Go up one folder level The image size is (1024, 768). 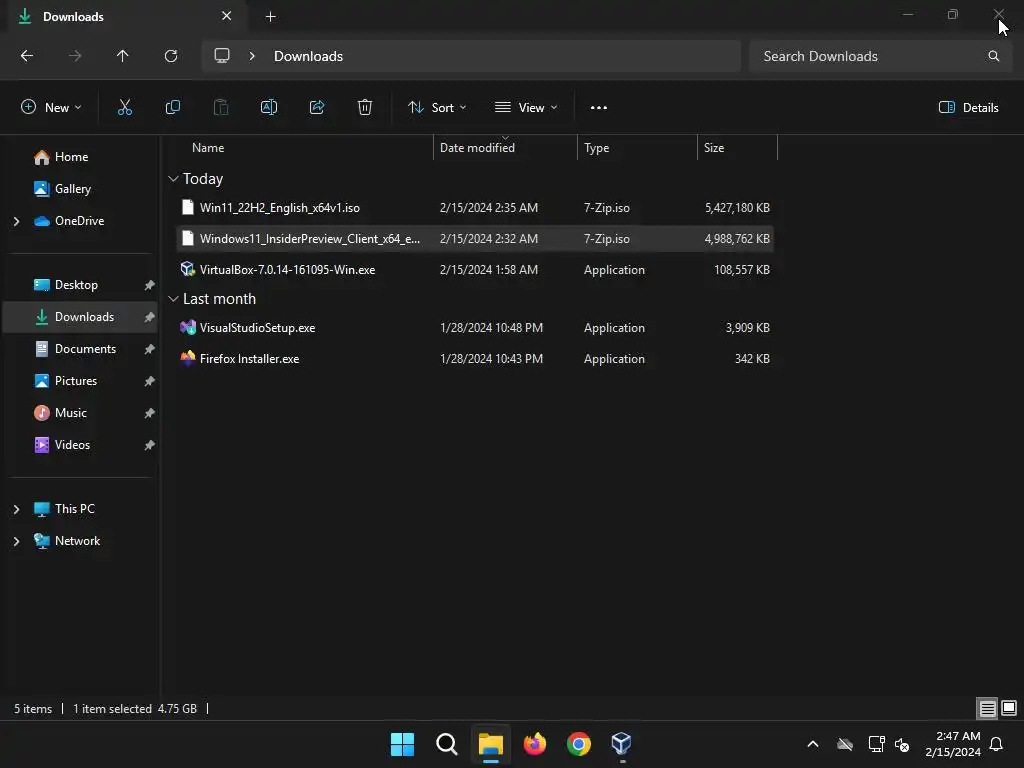123,56
